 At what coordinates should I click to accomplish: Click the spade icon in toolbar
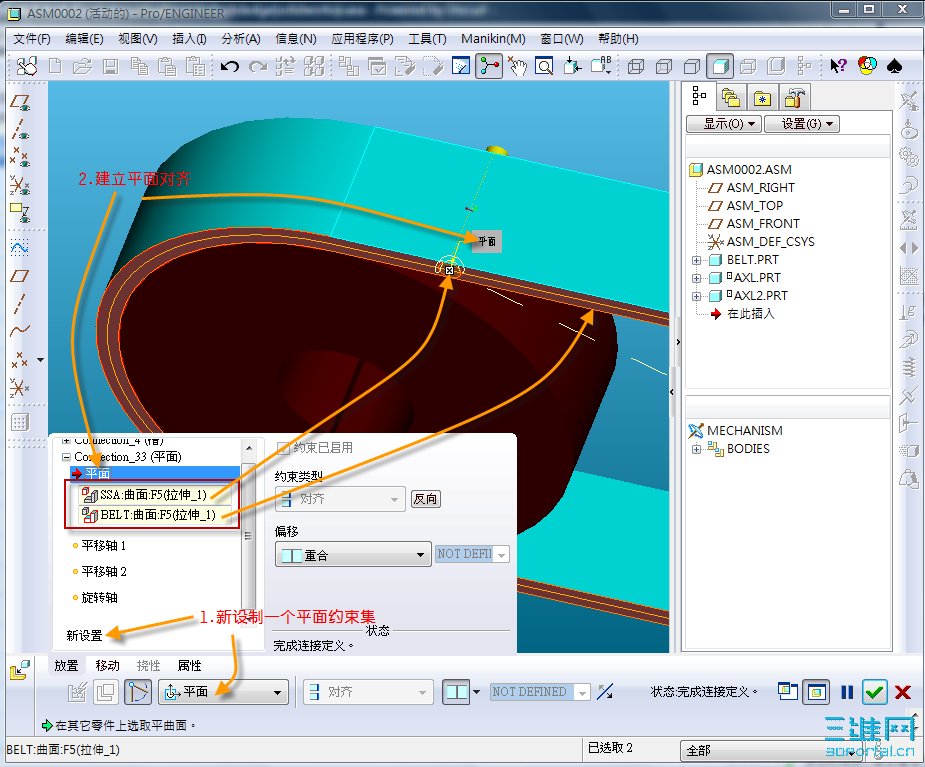click(x=895, y=66)
